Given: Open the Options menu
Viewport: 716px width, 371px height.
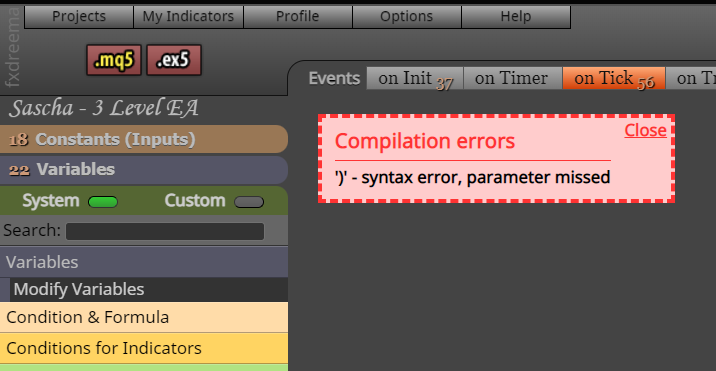Looking at the screenshot, I should (407, 16).
